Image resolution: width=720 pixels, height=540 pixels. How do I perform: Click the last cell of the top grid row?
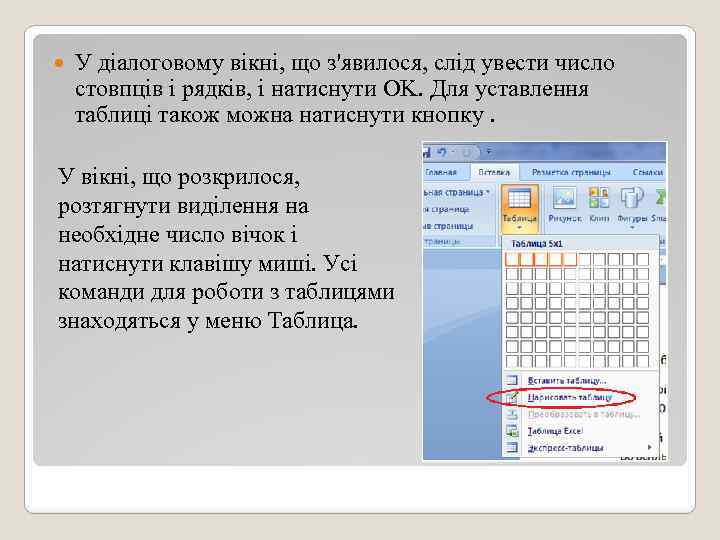(x=643, y=259)
